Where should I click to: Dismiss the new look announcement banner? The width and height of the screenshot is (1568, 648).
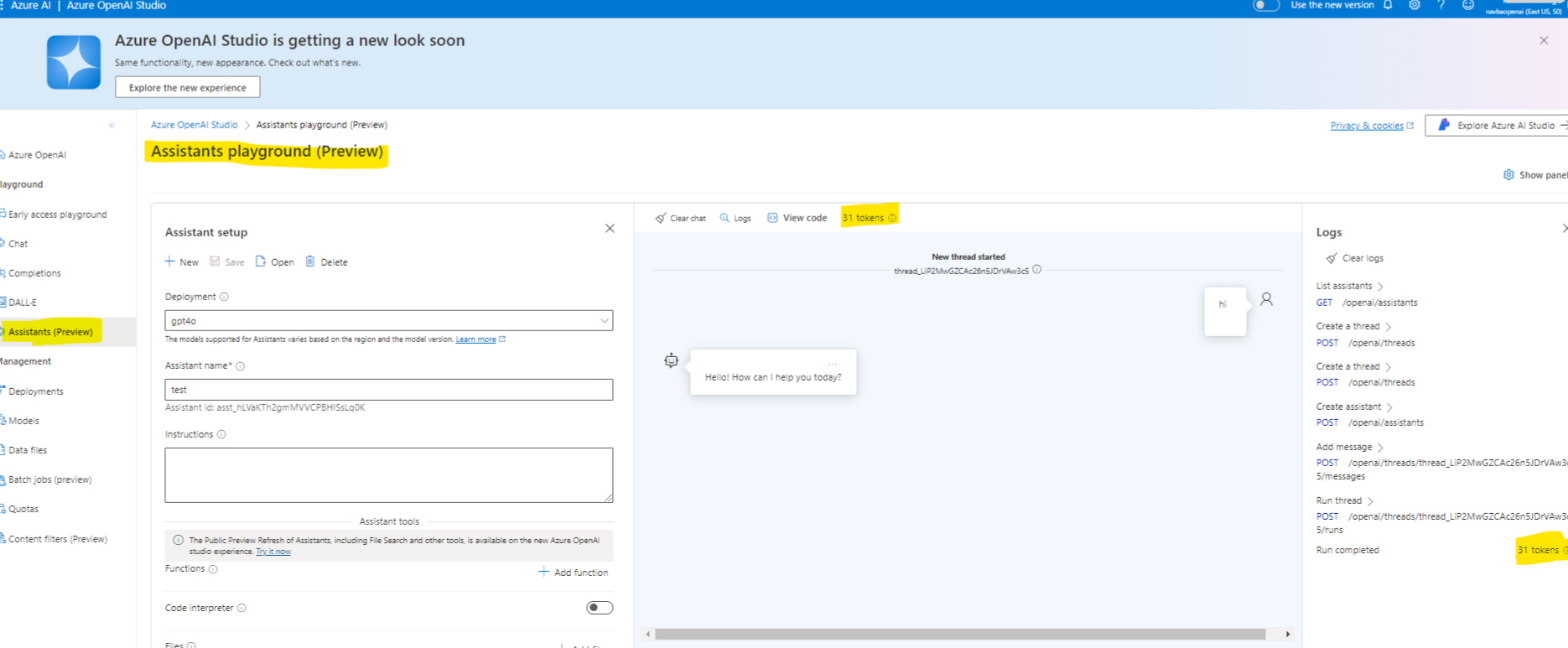[1544, 40]
